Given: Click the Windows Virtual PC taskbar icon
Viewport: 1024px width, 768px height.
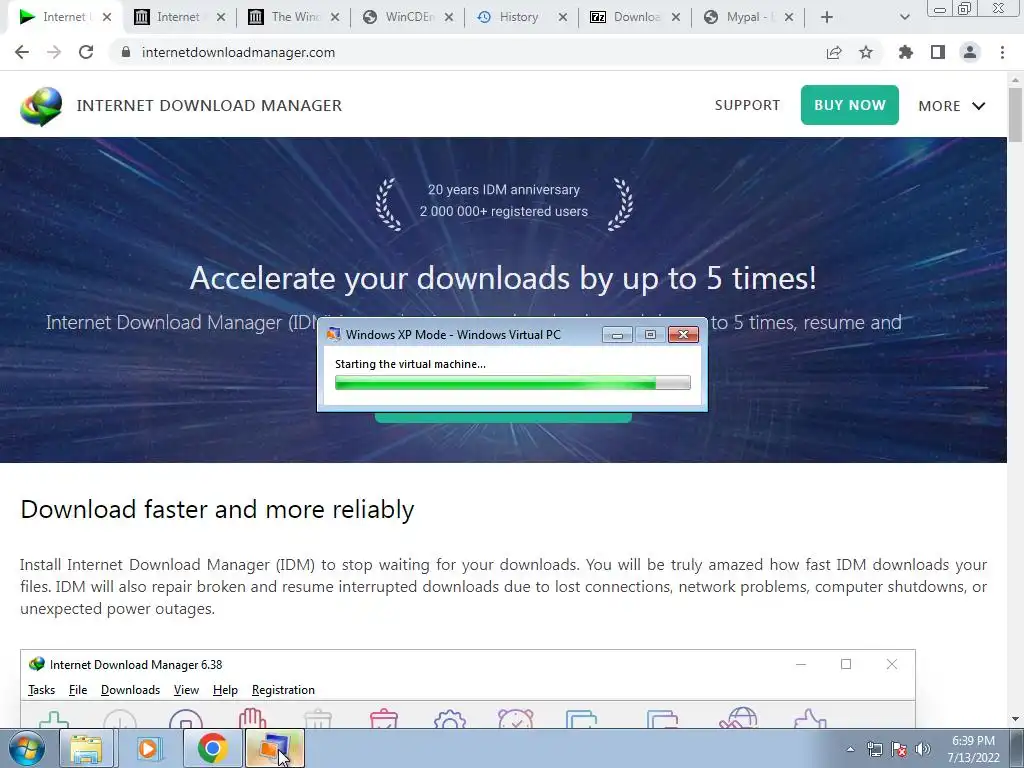Looking at the screenshot, I should pos(275,749).
